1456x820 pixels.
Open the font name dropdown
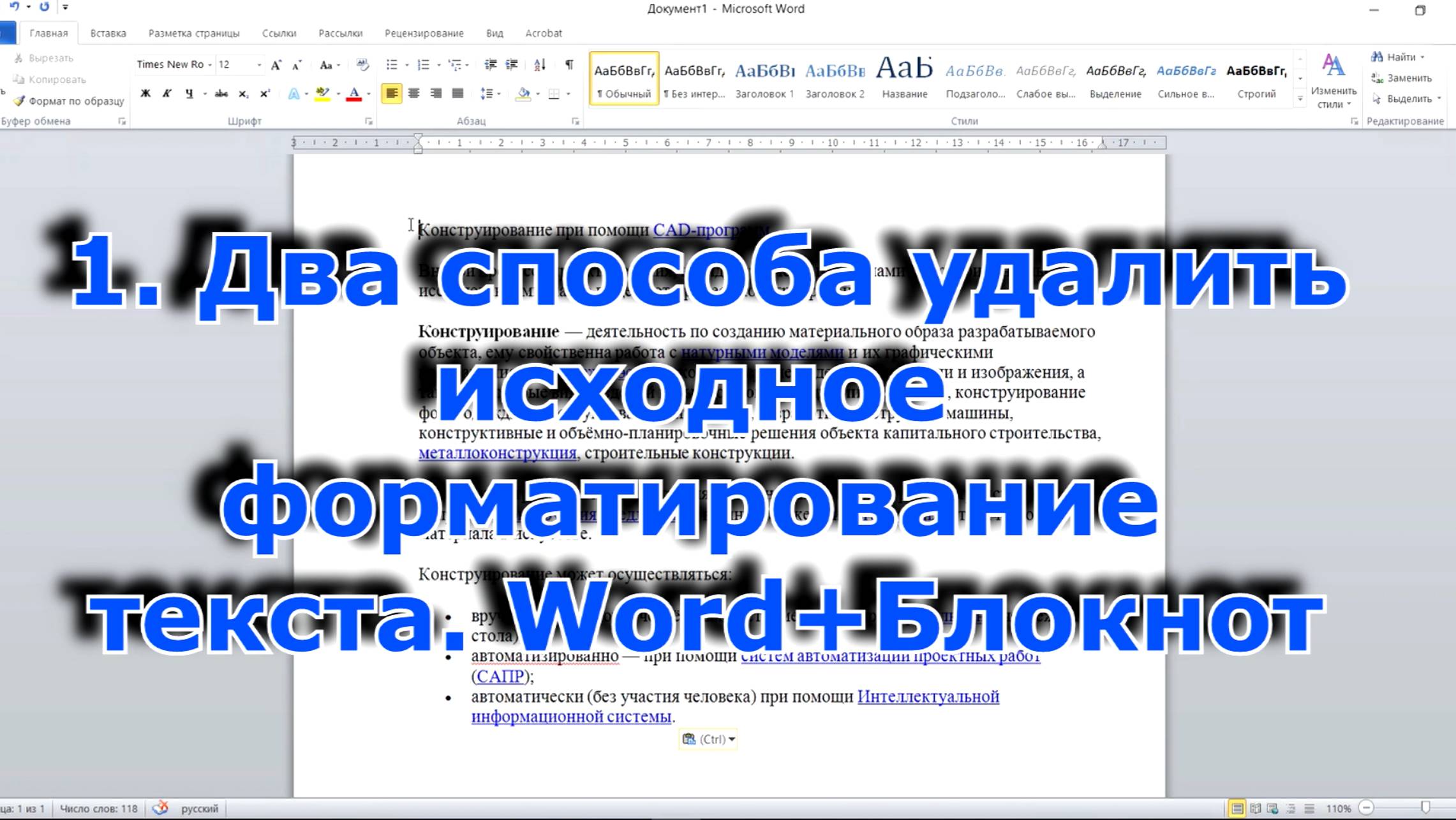click(211, 64)
